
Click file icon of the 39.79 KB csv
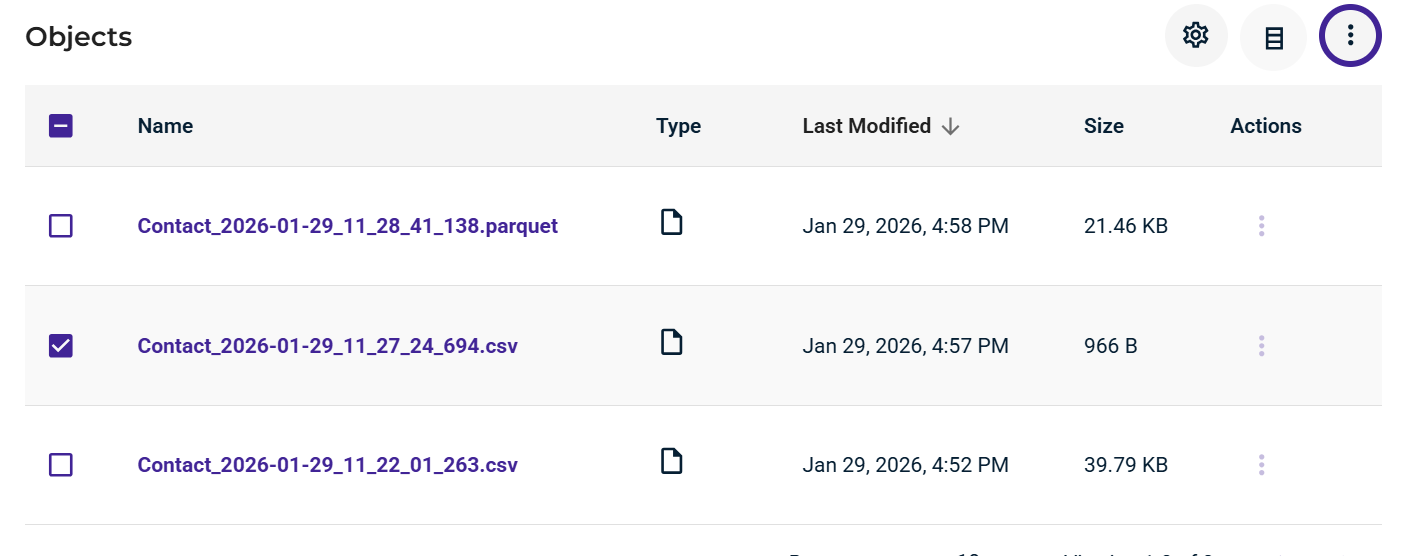(672, 461)
